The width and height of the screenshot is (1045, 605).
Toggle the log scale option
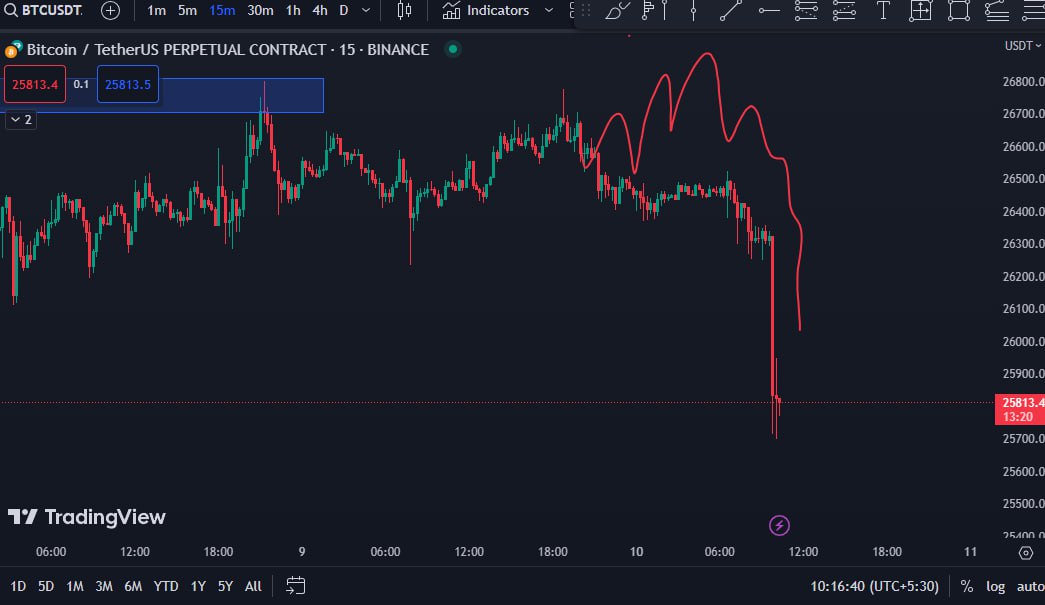click(995, 586)
